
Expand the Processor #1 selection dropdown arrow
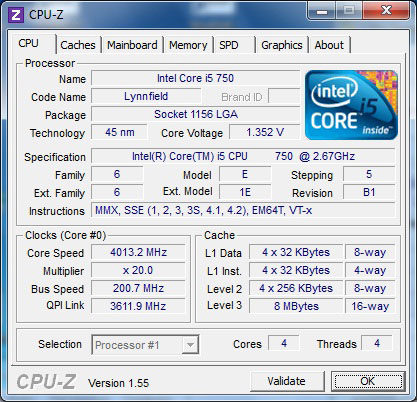(190, 345)
